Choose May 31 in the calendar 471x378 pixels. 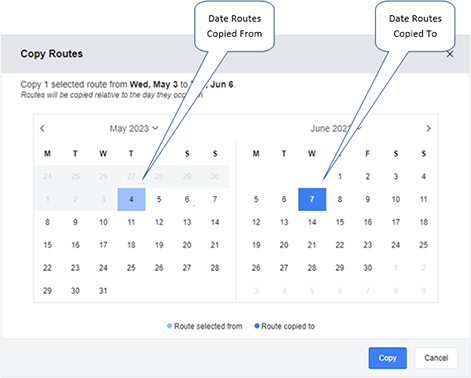(103, 291)
